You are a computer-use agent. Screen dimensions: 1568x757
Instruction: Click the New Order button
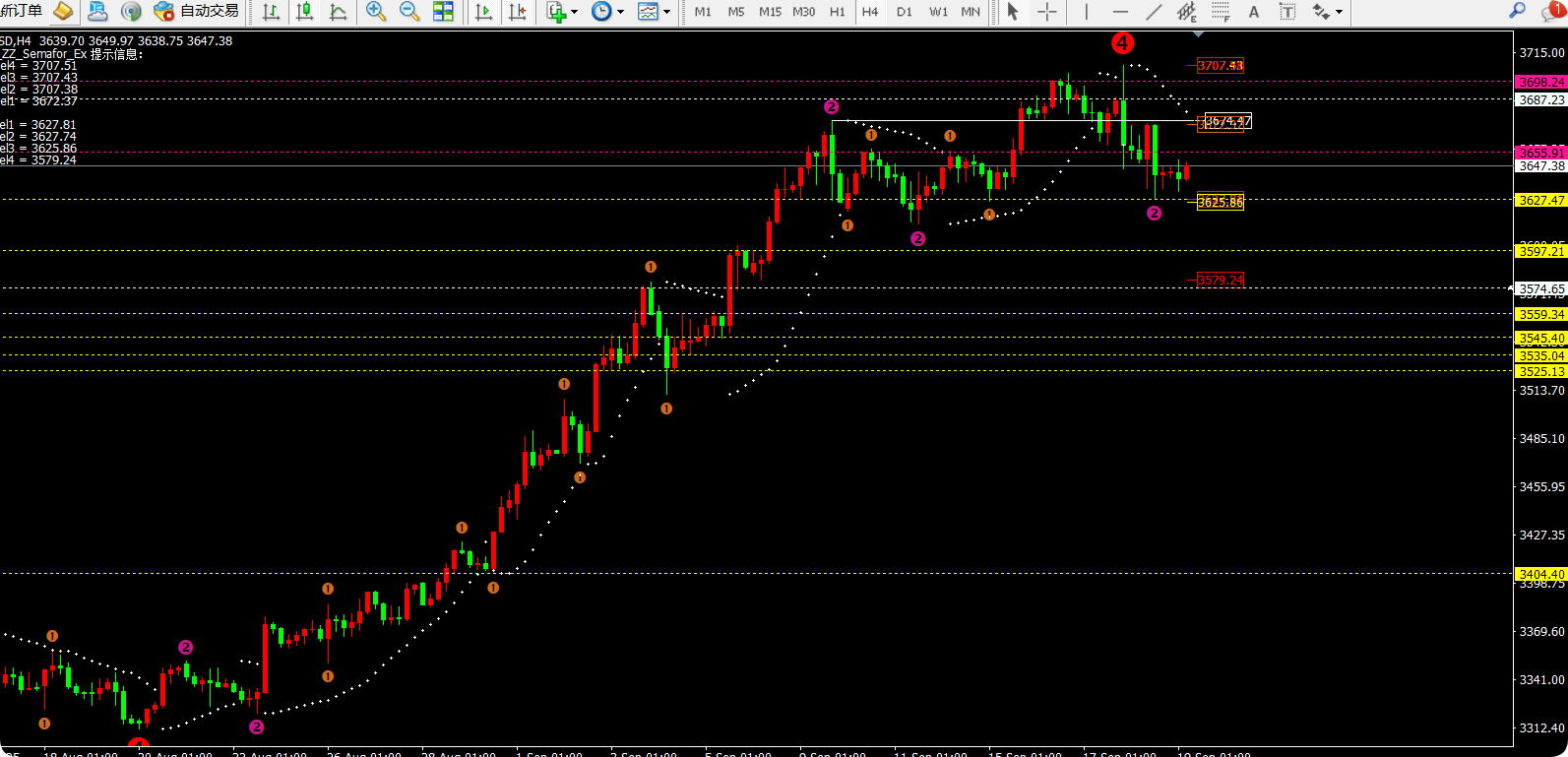(x=22, y=11)
